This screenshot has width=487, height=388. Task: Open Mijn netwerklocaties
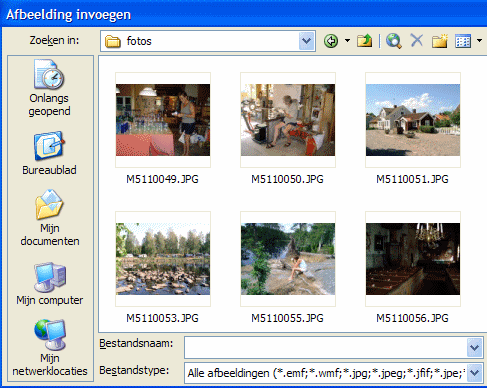point(50,348)
